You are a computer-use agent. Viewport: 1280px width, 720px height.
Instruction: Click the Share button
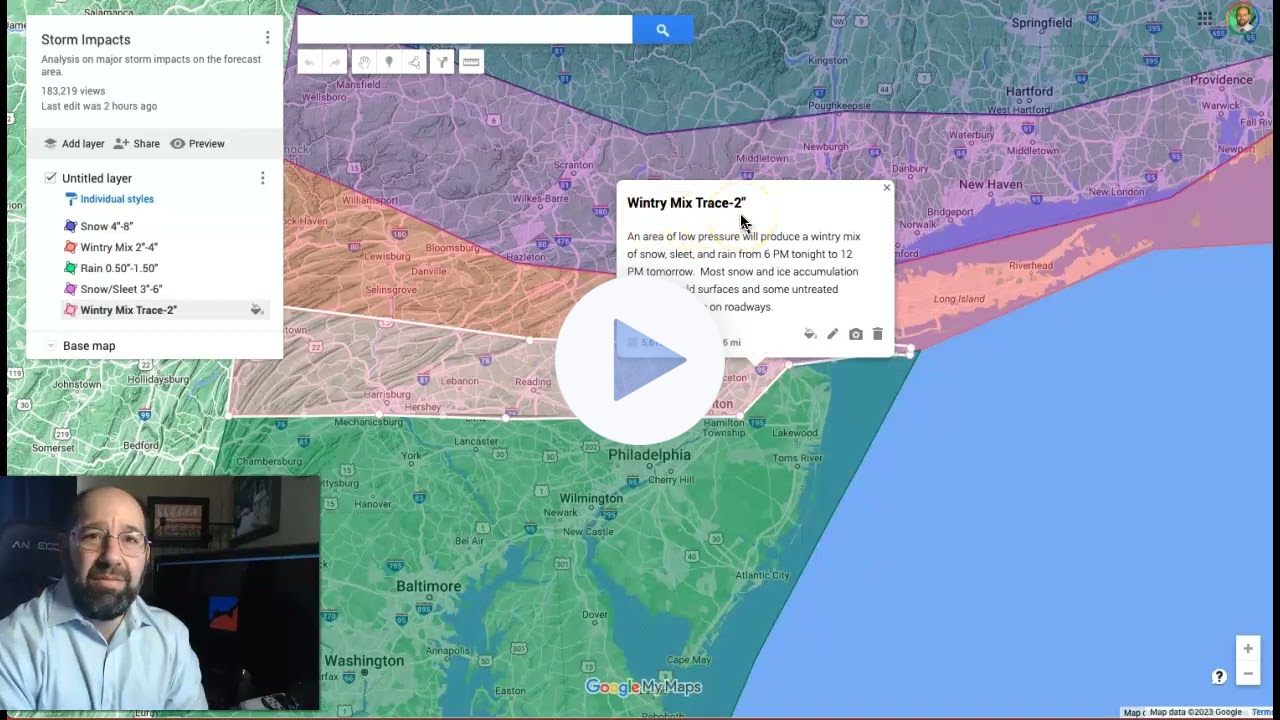tap(136, 144)
